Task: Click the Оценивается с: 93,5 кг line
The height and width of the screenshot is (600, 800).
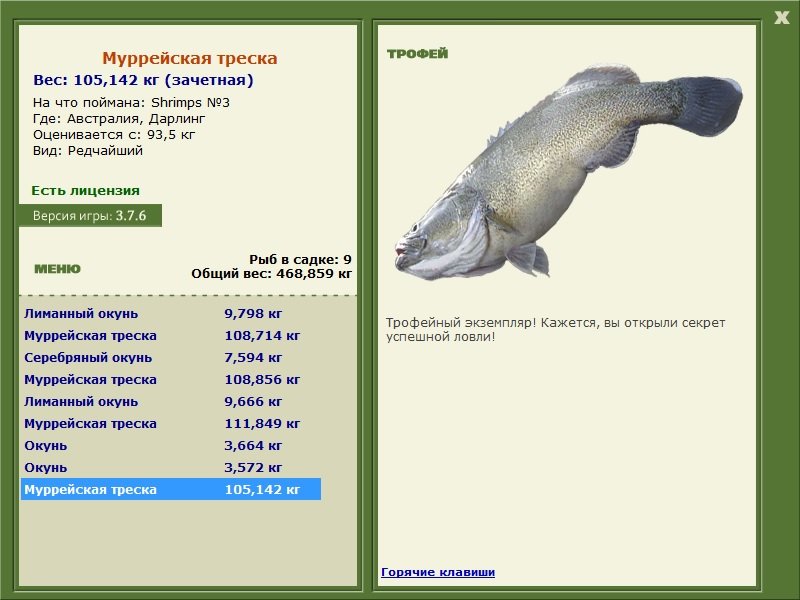Action: [114, 135]
